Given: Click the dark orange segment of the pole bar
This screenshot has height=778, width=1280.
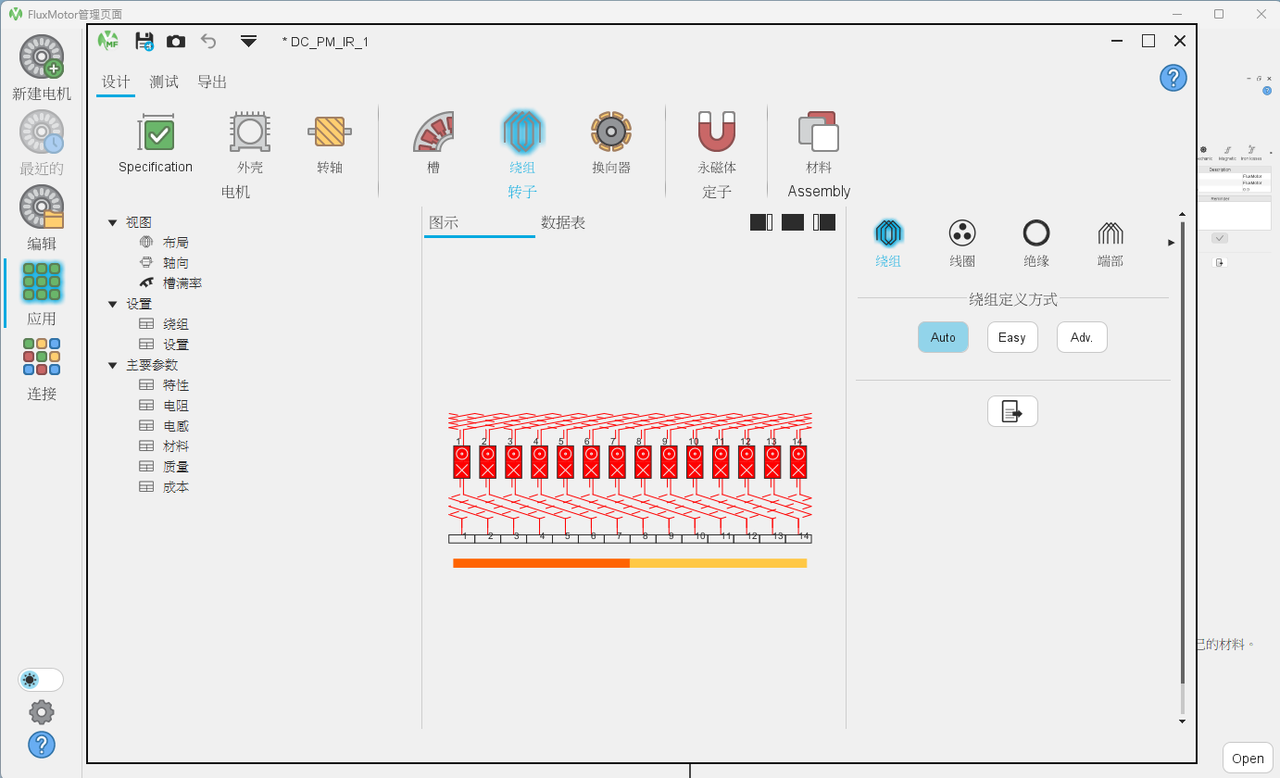Looking at the screenshot, I should (x=541, y=563).
